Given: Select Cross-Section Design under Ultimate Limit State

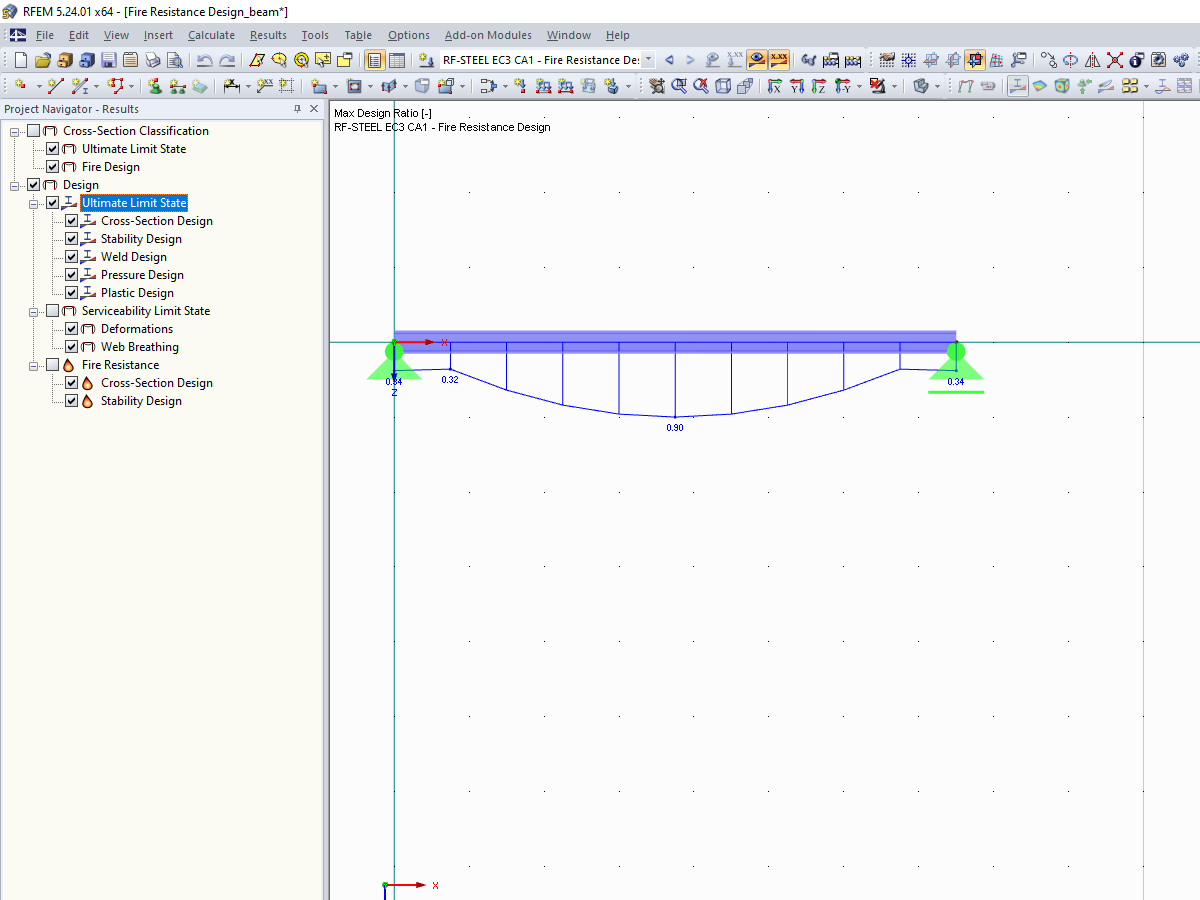Looking at the screenshot, I should [157, 220].
